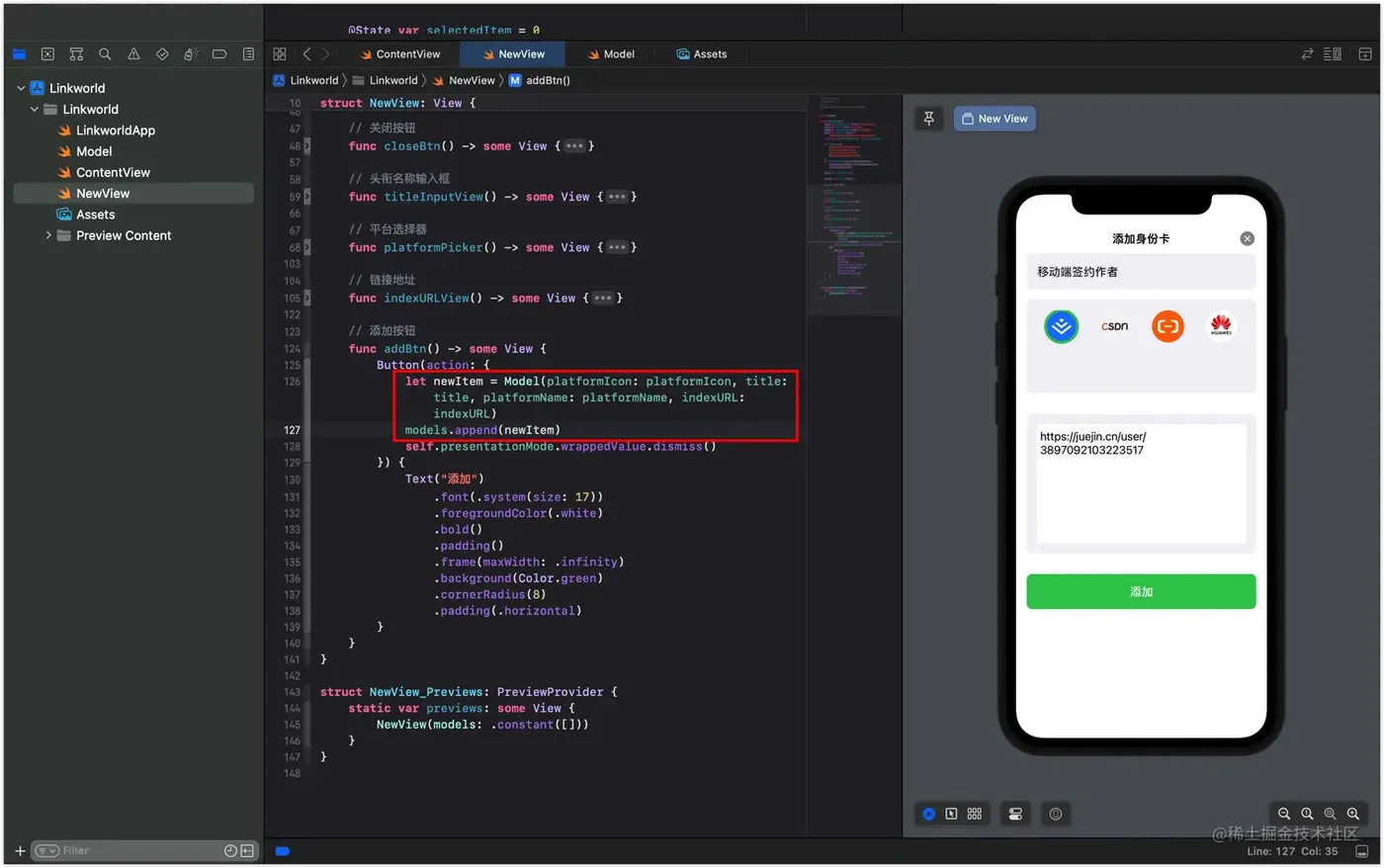Expand closeBtn folded code ellipsis
This screenshot has width=1384, height=868.
[574, 146]
